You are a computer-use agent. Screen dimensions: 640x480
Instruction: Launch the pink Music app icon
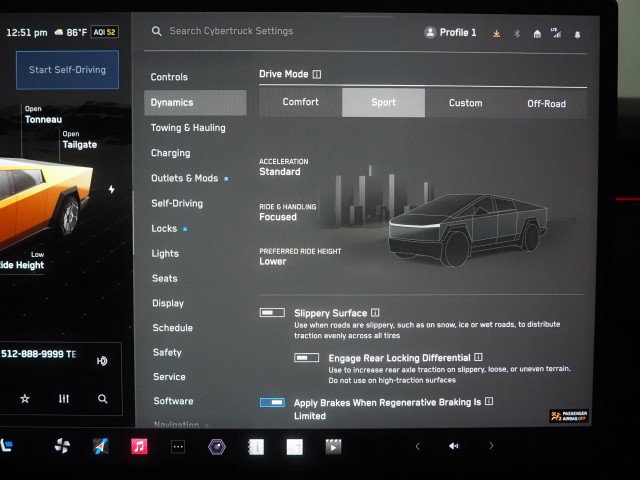click(139, 446)
